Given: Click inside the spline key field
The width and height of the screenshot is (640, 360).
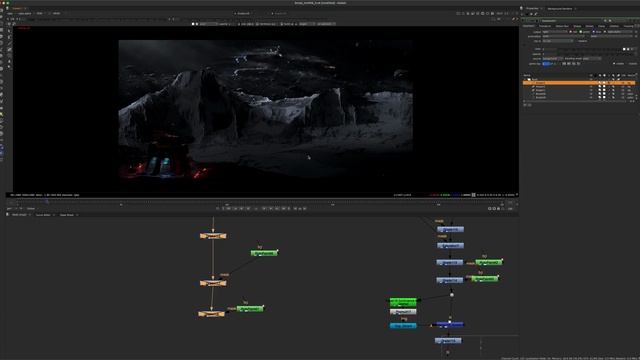Looking at the screenshot, I should pyautogui.click(x=547, y=64).
